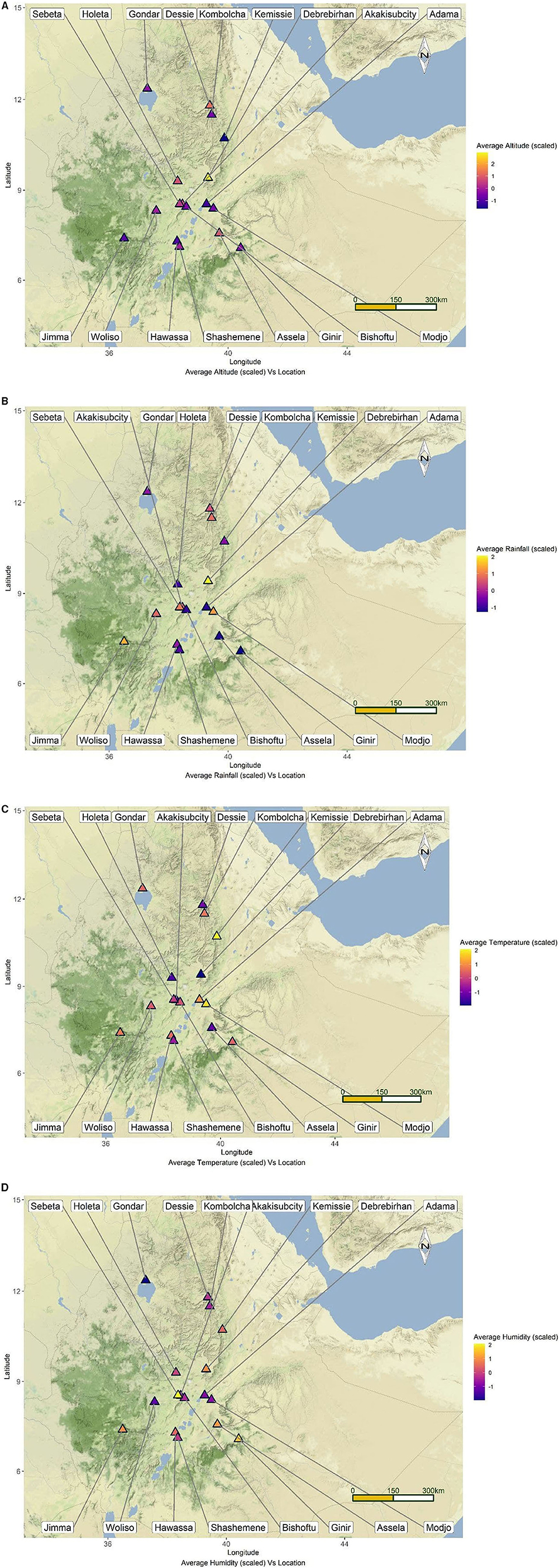Click the Average Altitude color bar legend
Image resolution: width=559 pixels, height=1568 pixels.
point(482,180)
